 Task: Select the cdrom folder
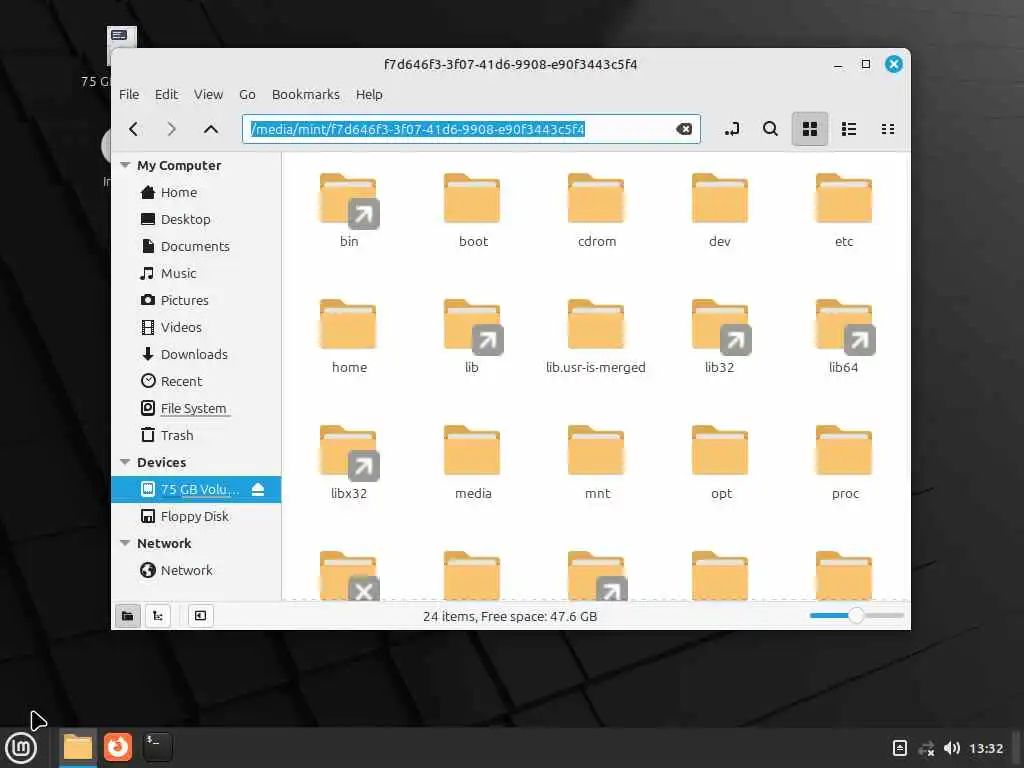(596, 210)
